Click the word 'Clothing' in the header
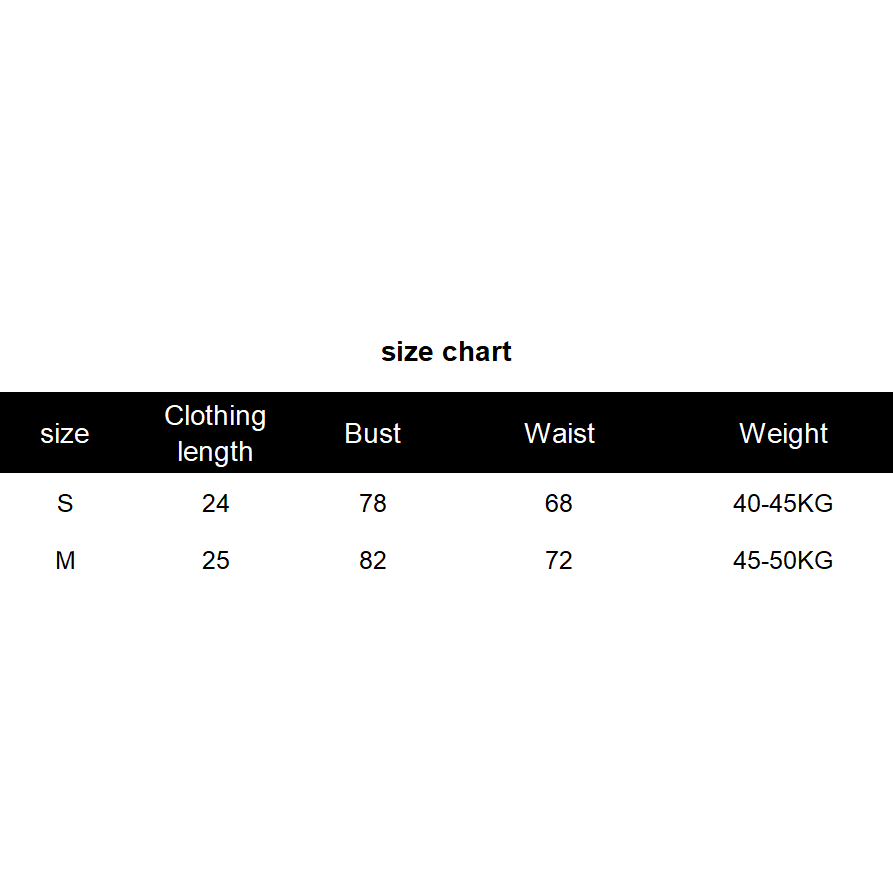This screenshot has width=893, height=893. [215, 416]
